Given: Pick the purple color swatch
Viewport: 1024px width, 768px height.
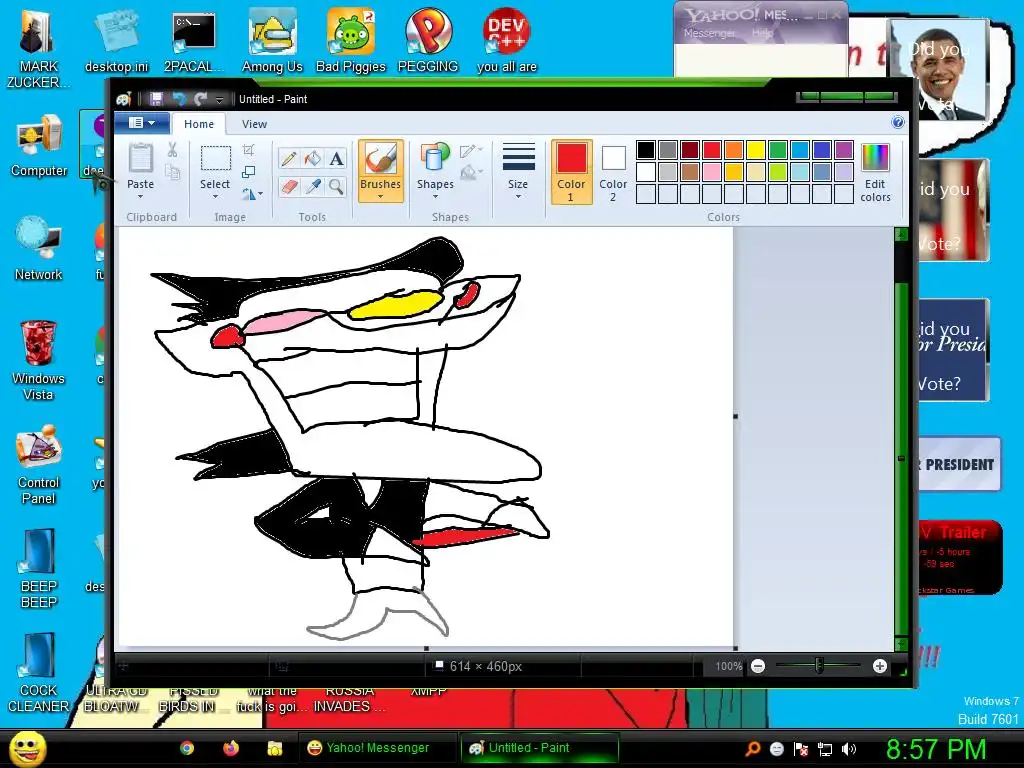Looking at the screenshot, I should click(x=844, y=150).
